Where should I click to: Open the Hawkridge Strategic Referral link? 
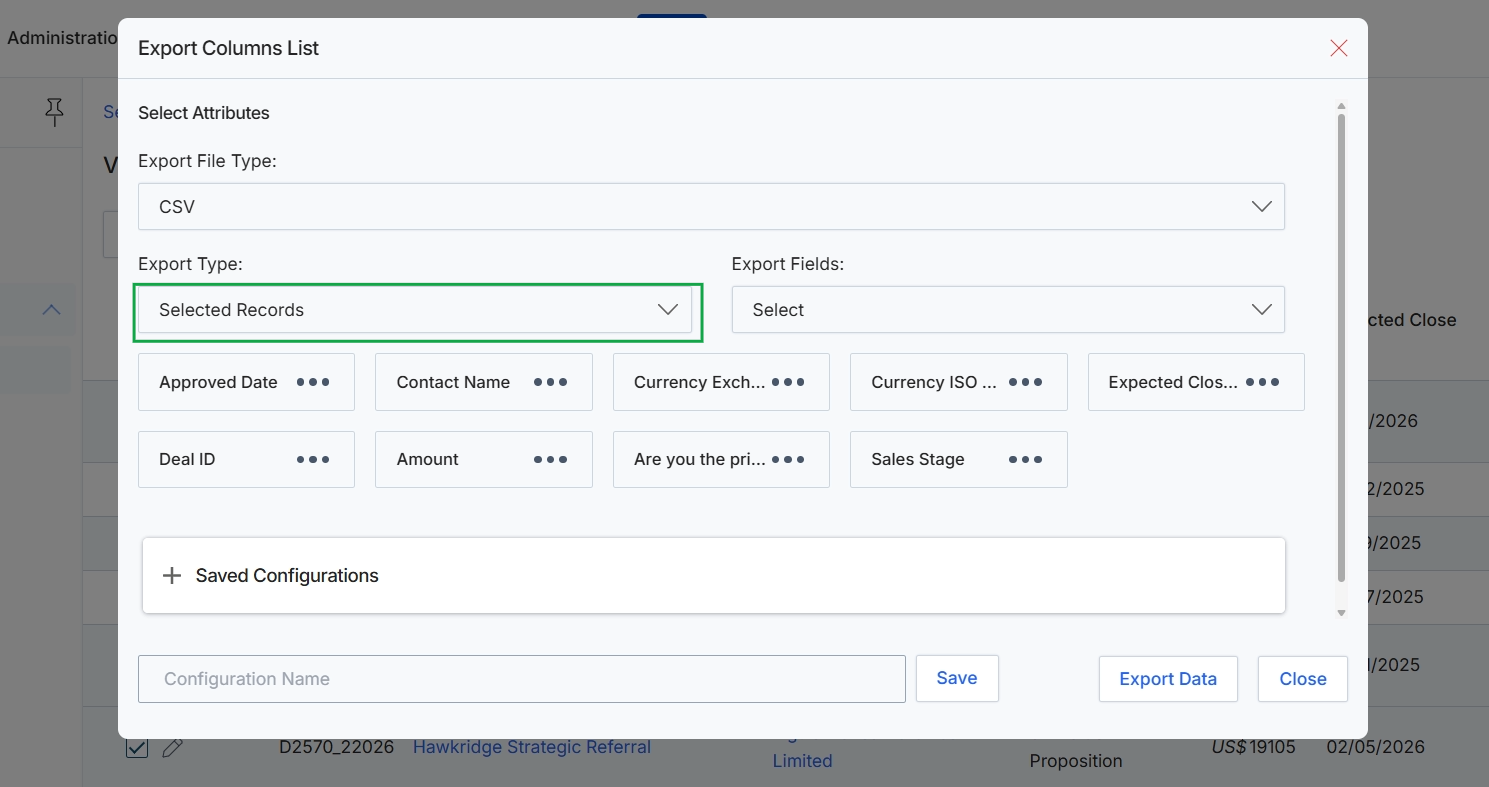point(532,747)
